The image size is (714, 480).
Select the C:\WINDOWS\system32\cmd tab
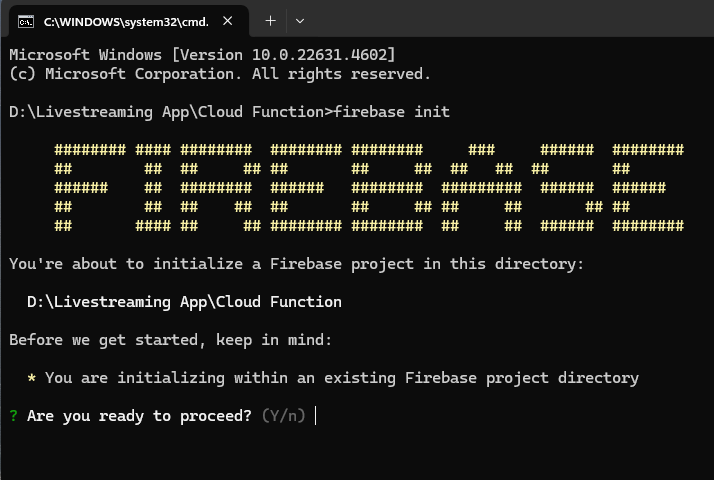(125, 20)
